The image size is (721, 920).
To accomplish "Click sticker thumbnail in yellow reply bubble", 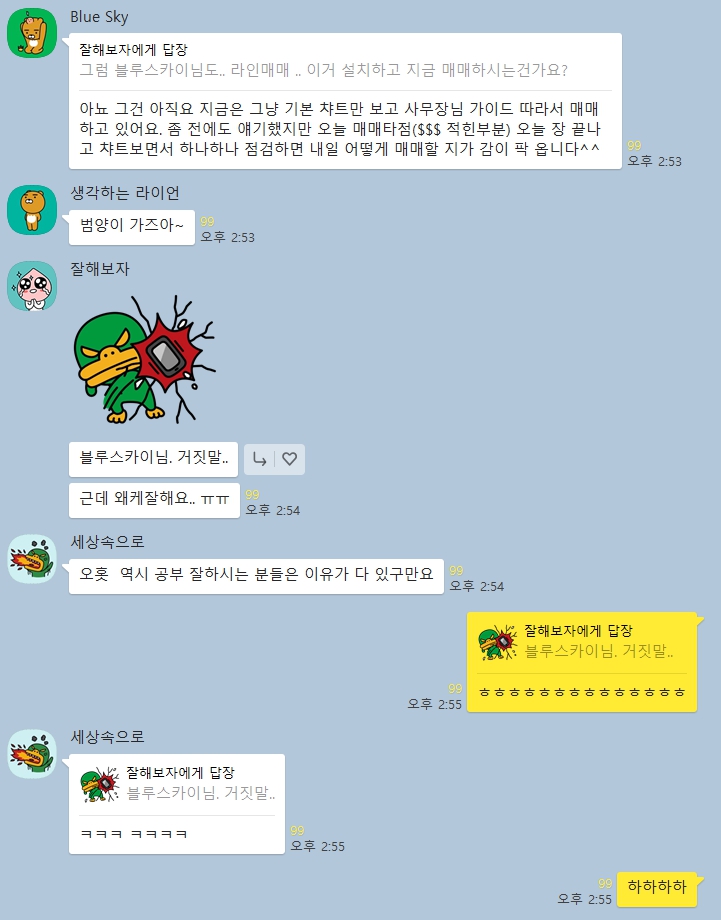I will (497, 642).
